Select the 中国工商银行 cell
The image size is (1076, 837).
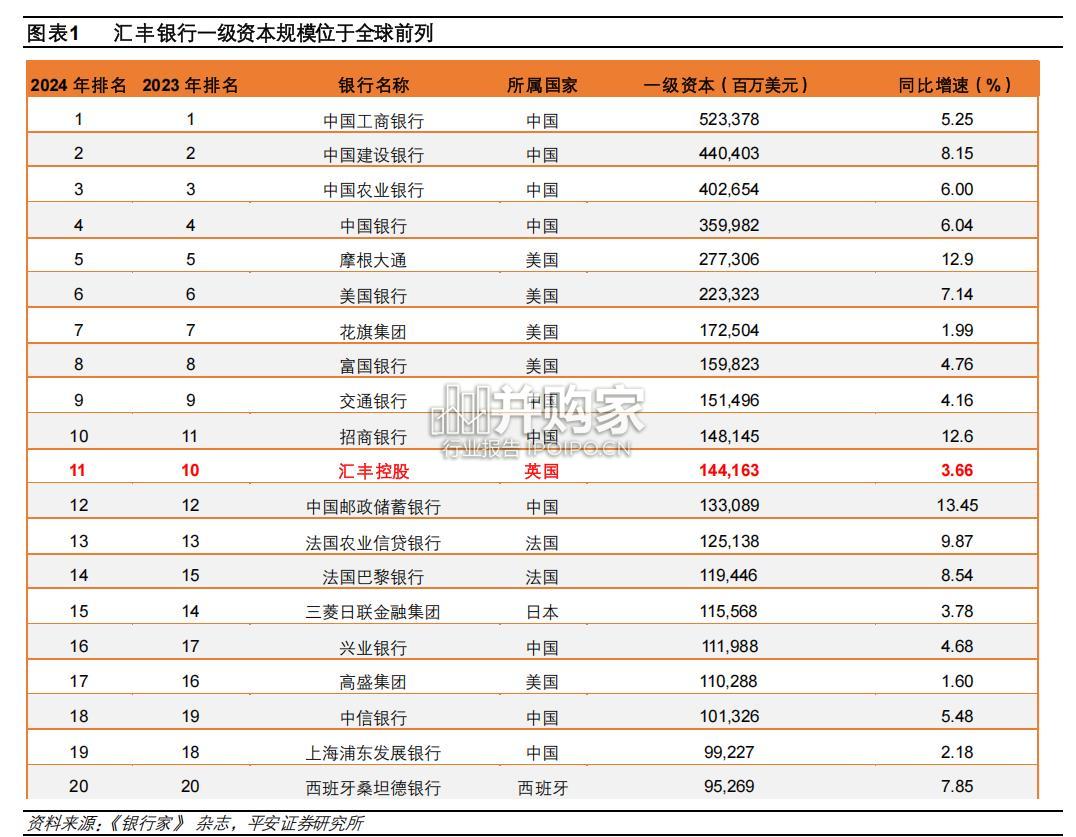tap(373, 121)
